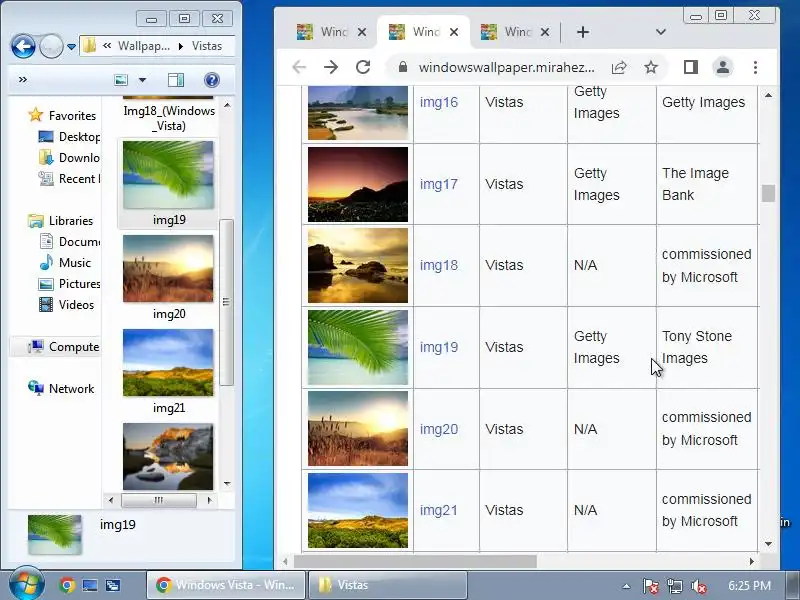Screen dimensions: 800x600
Task: Click Chrome forward arrow
Action: point(331,67)
